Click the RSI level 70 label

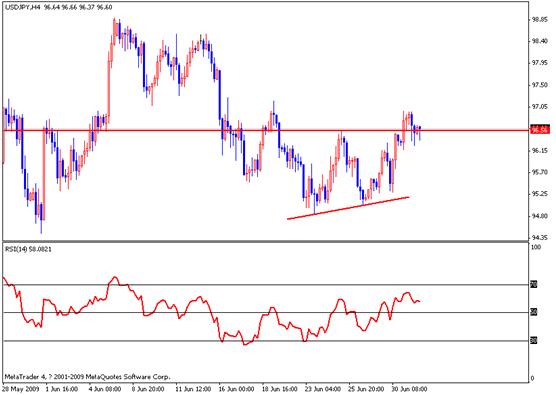[533, 284]
